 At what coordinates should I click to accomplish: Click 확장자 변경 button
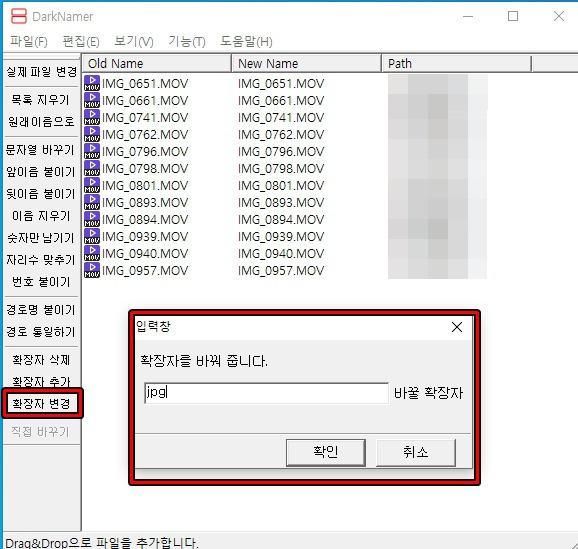click(x=41, y=403)
